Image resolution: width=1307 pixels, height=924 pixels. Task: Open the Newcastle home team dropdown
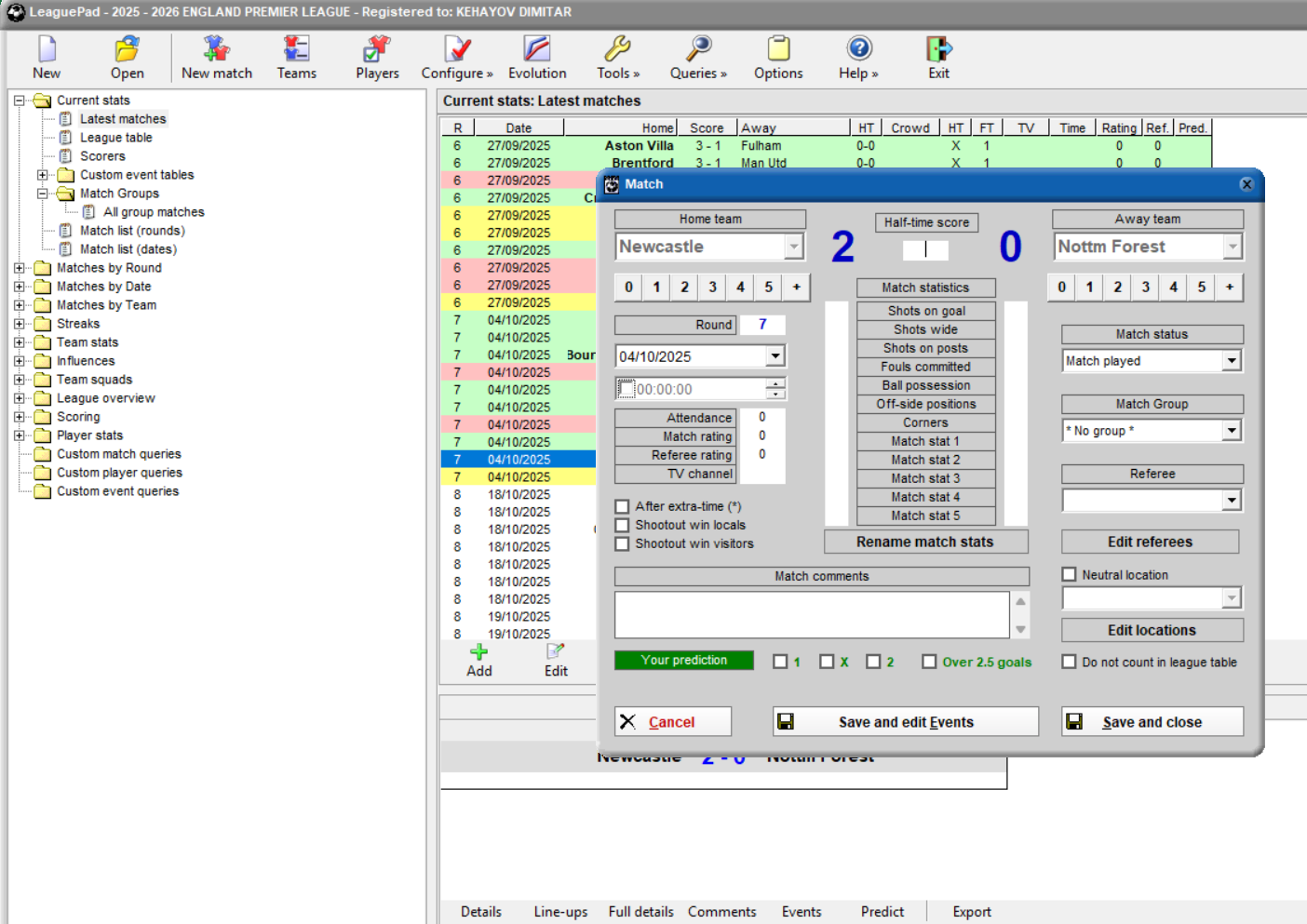(792, 247)
